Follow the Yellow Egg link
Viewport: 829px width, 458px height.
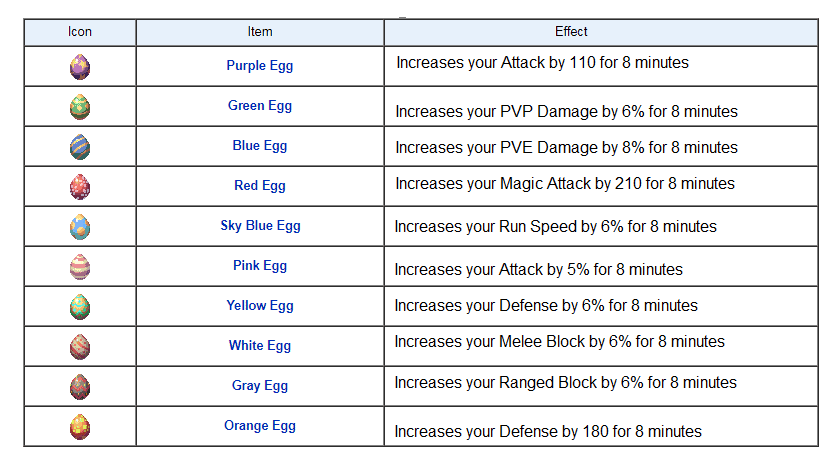tap(260, 306)
